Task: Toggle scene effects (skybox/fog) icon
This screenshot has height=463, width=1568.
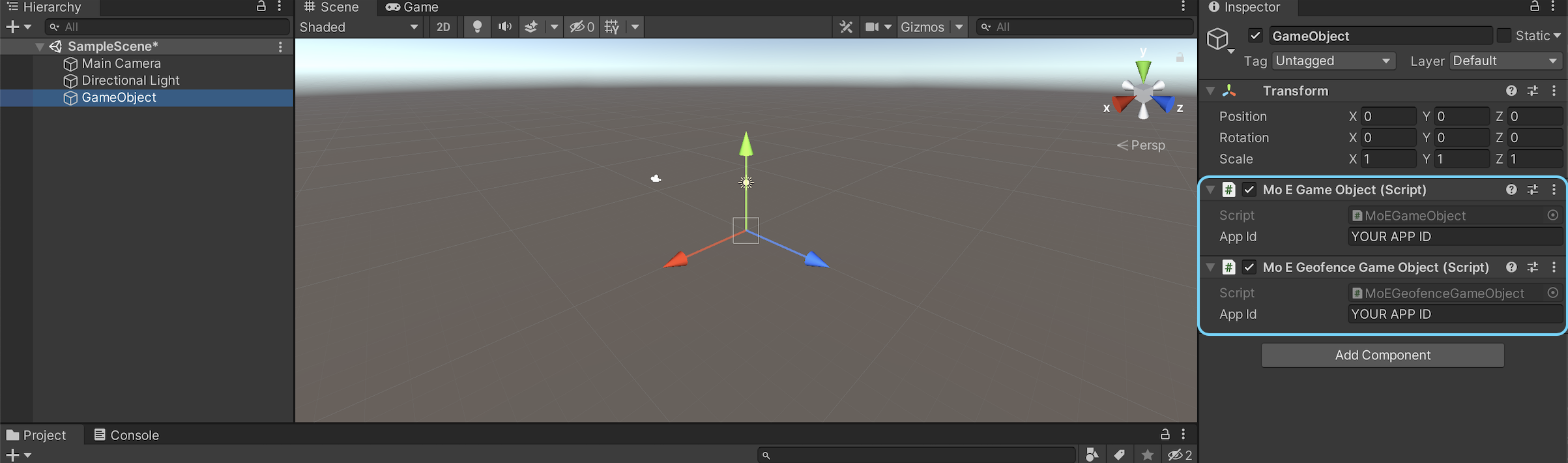Action: click(x=531, y=27)
